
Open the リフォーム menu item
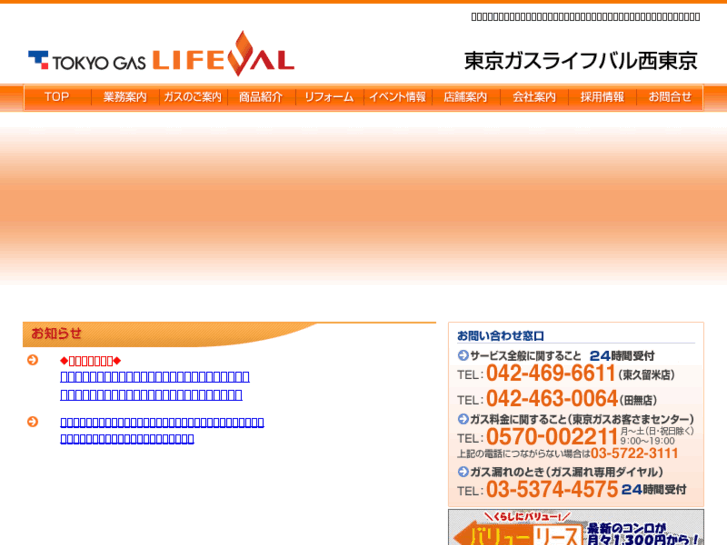pos(329,97)
